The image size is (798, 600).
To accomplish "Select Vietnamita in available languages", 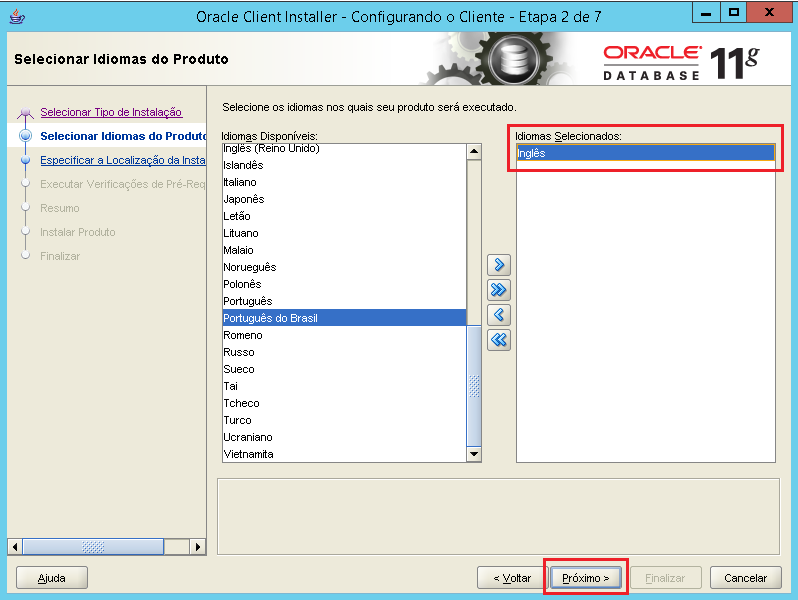I will (344, 454).
